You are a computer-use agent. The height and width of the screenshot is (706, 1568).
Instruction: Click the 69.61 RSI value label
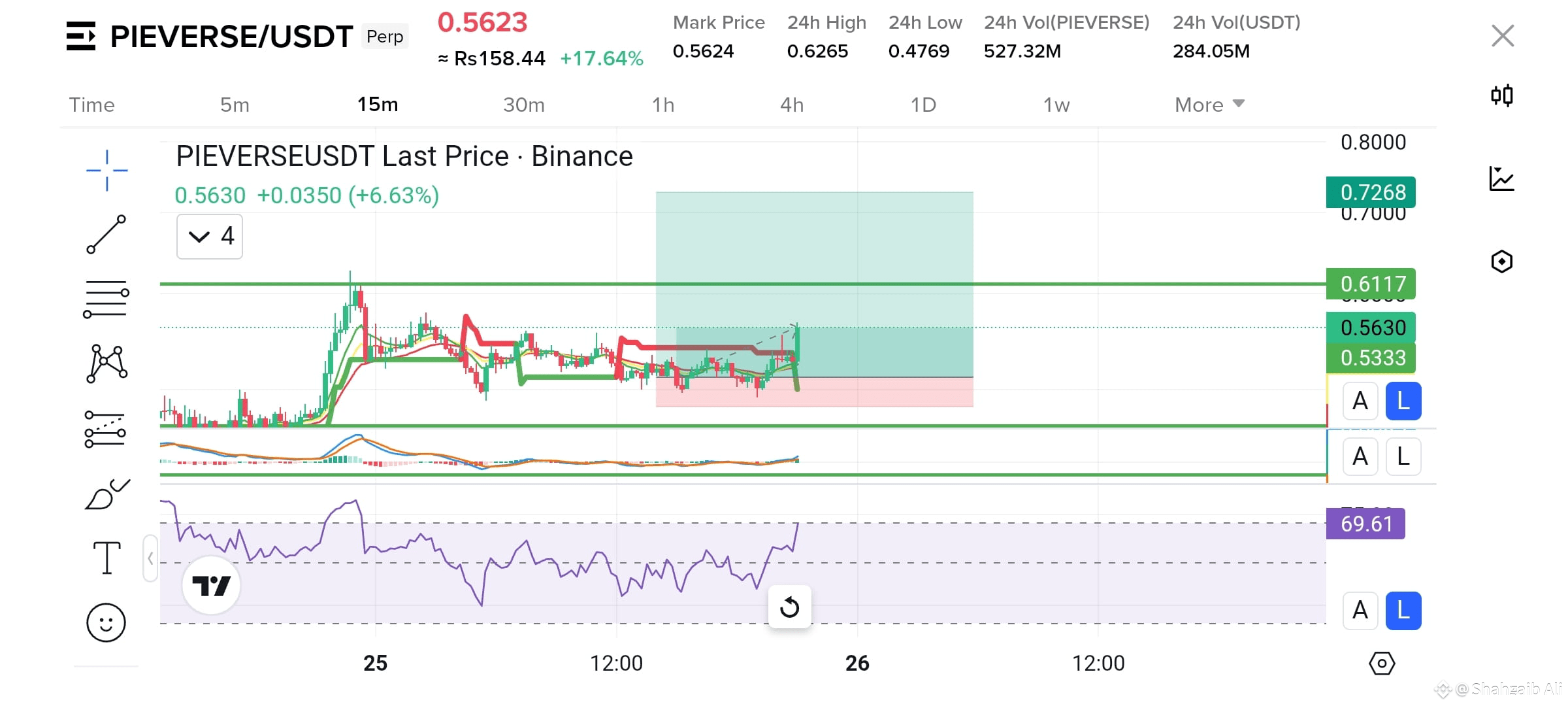(1365, 524)
